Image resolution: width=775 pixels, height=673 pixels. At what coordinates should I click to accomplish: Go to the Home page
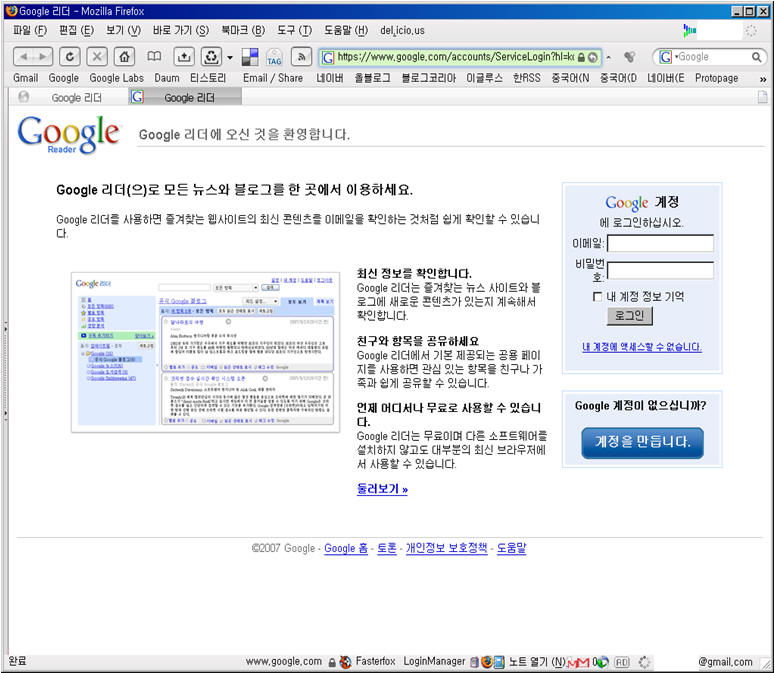(x=124, y=57)
